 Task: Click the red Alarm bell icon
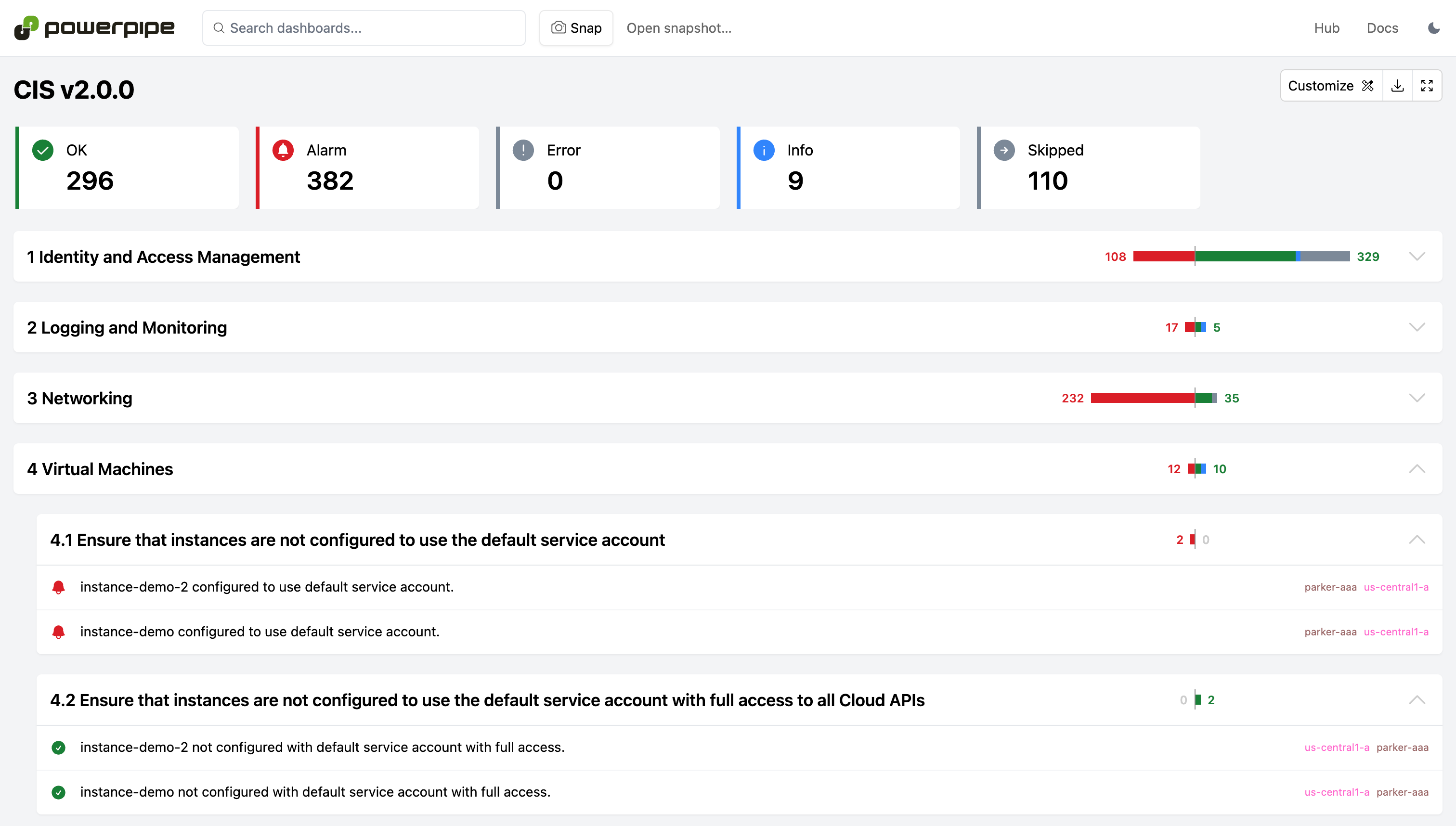tap(283, 150)
